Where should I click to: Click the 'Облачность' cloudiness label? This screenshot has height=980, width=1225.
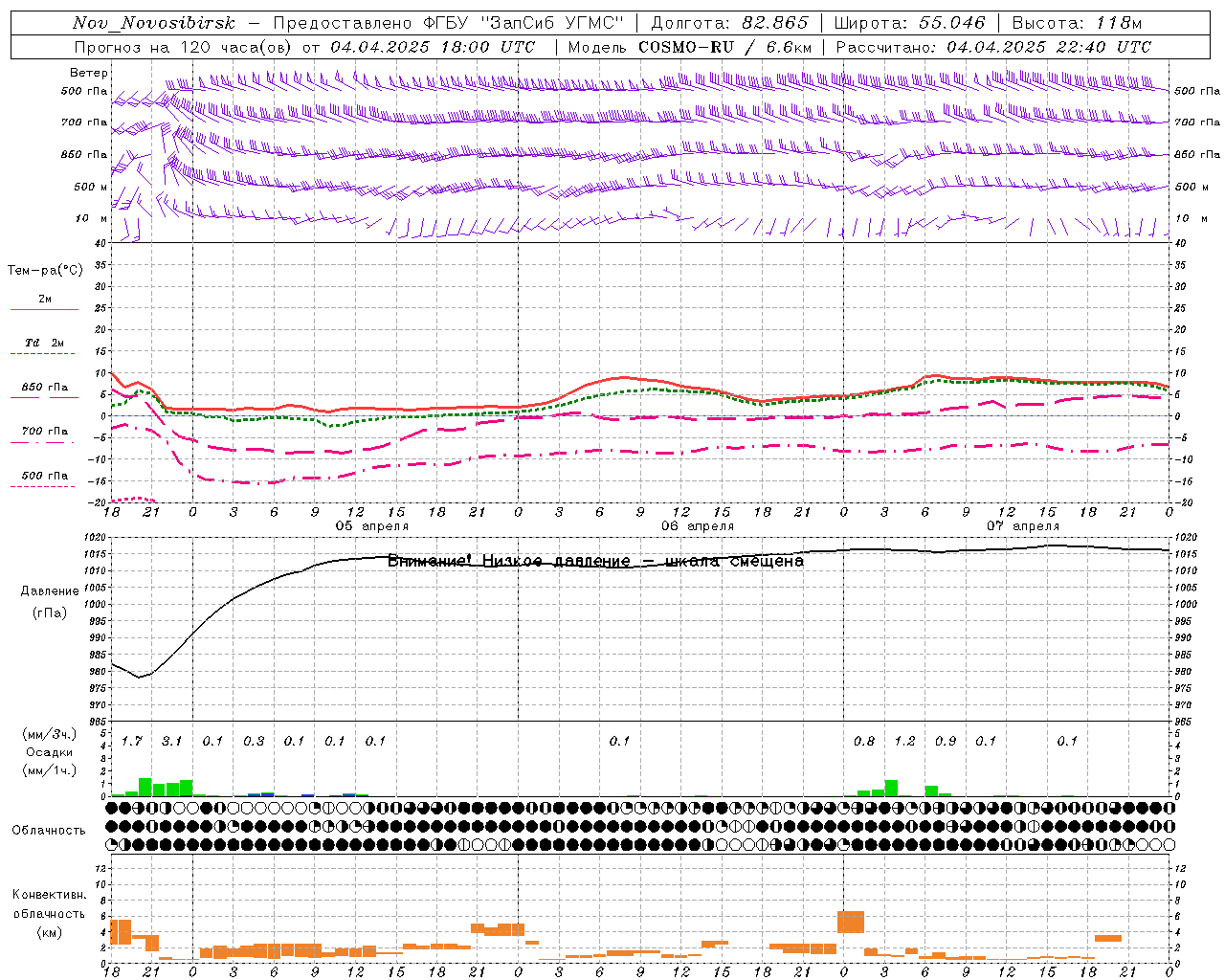(49, 830)
